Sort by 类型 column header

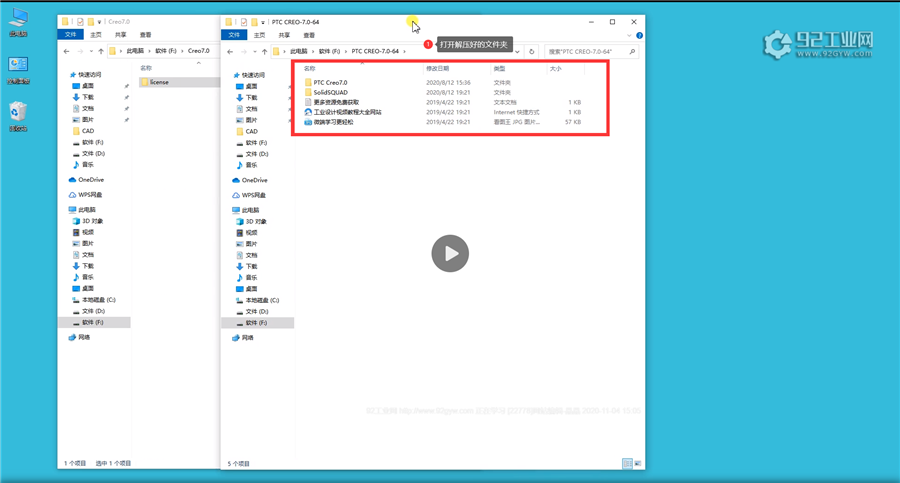pos(499,69)
